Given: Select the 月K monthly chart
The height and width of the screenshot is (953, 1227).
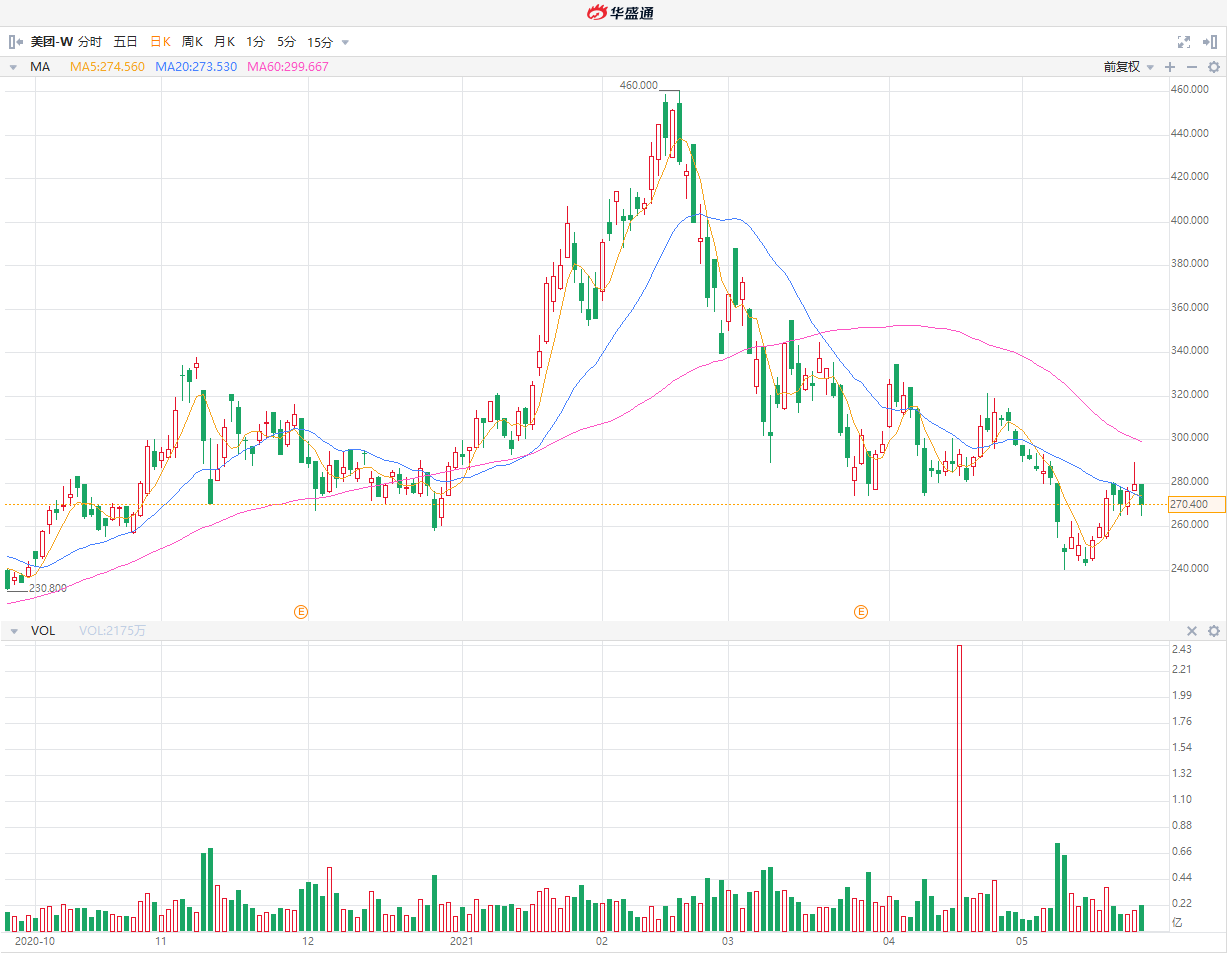Looking at the screenshot, I should [224, 42].
